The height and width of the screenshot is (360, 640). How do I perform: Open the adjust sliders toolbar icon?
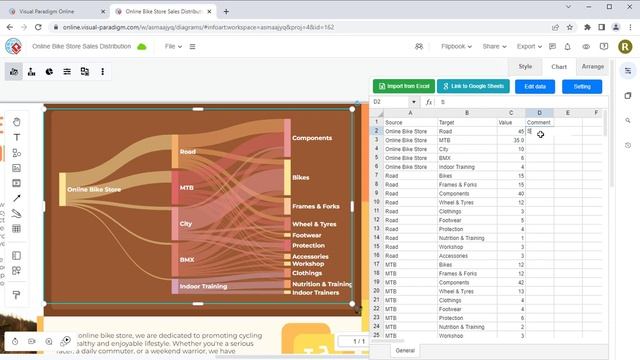coord(67,72)
